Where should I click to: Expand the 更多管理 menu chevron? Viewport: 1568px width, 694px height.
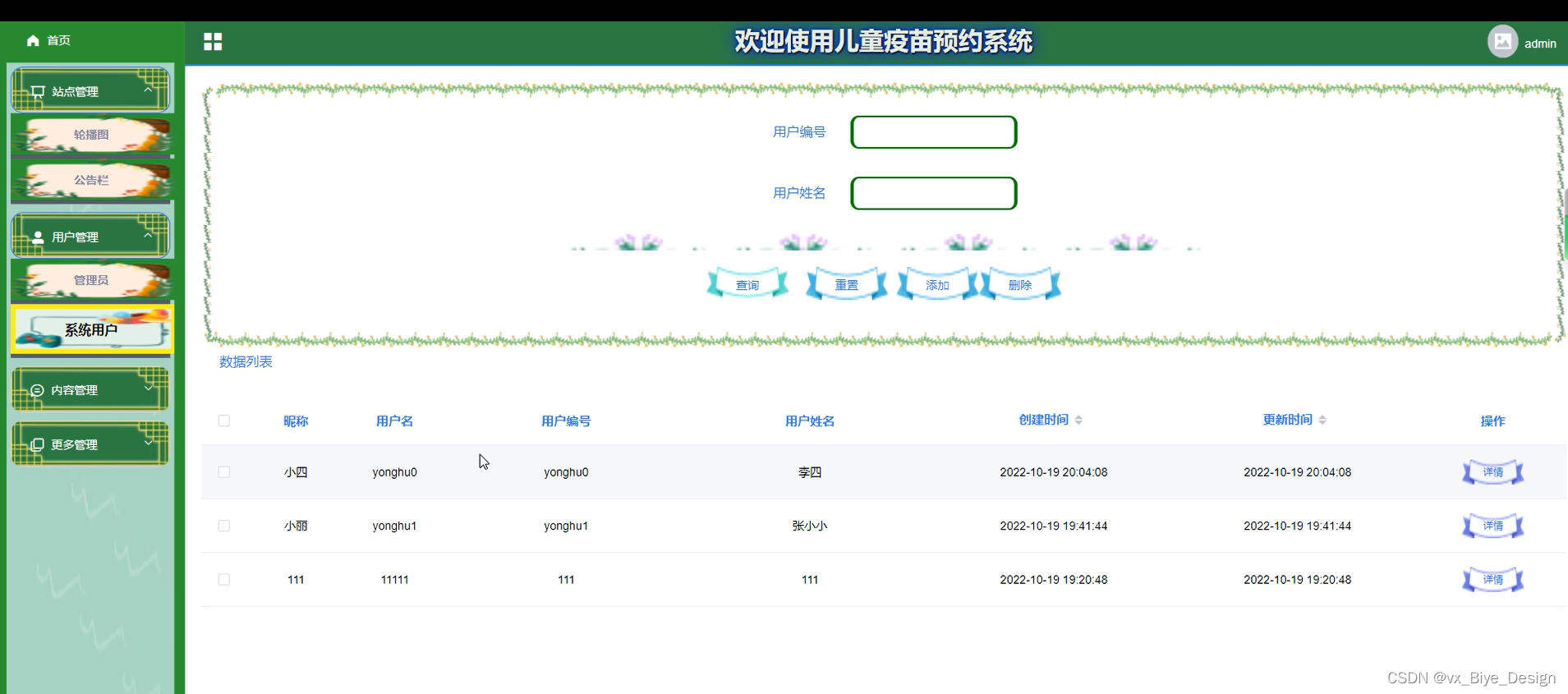149,442
